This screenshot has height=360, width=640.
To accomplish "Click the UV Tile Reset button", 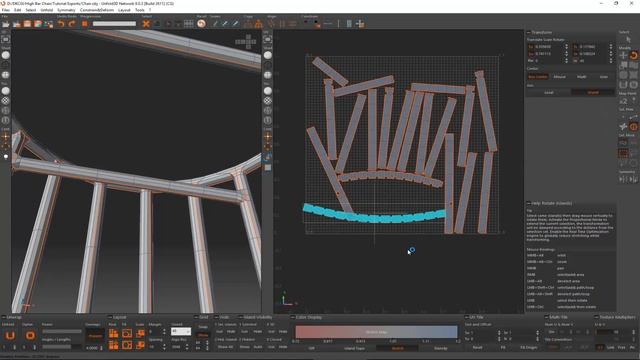I will [477, 347].
